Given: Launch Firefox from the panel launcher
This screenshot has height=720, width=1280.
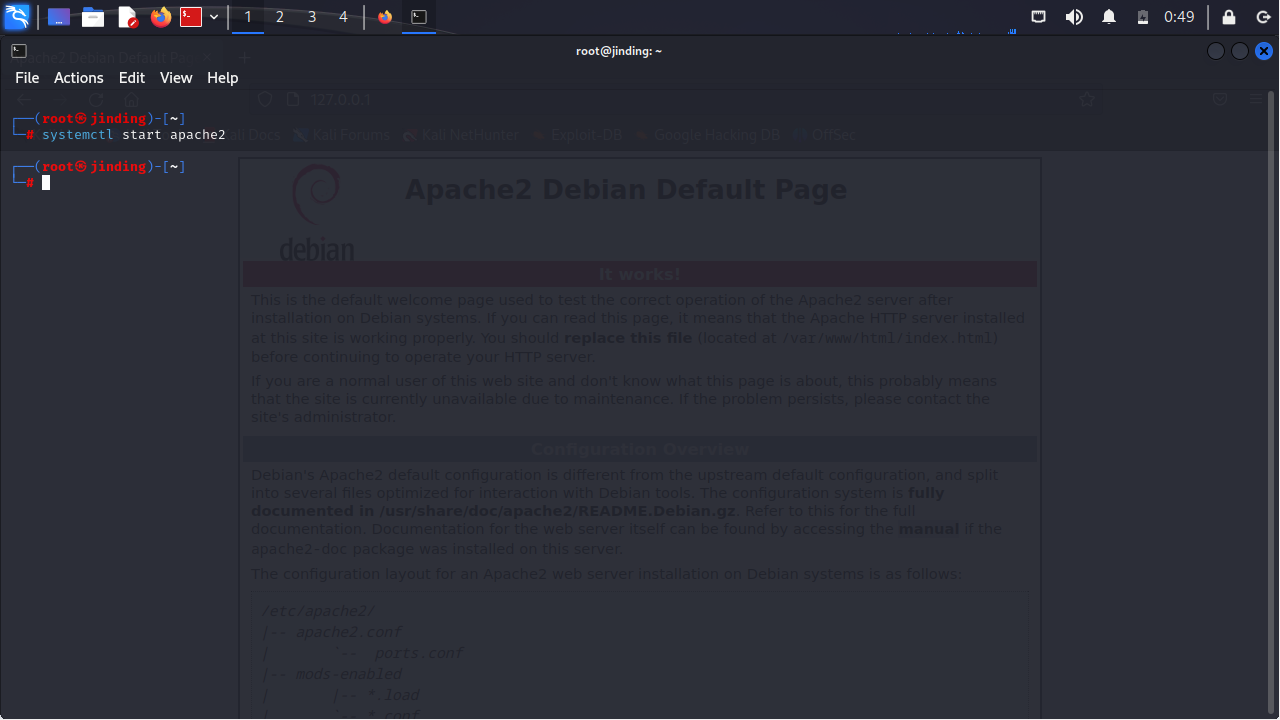Looking at the screenshot, I should (161, 17).
